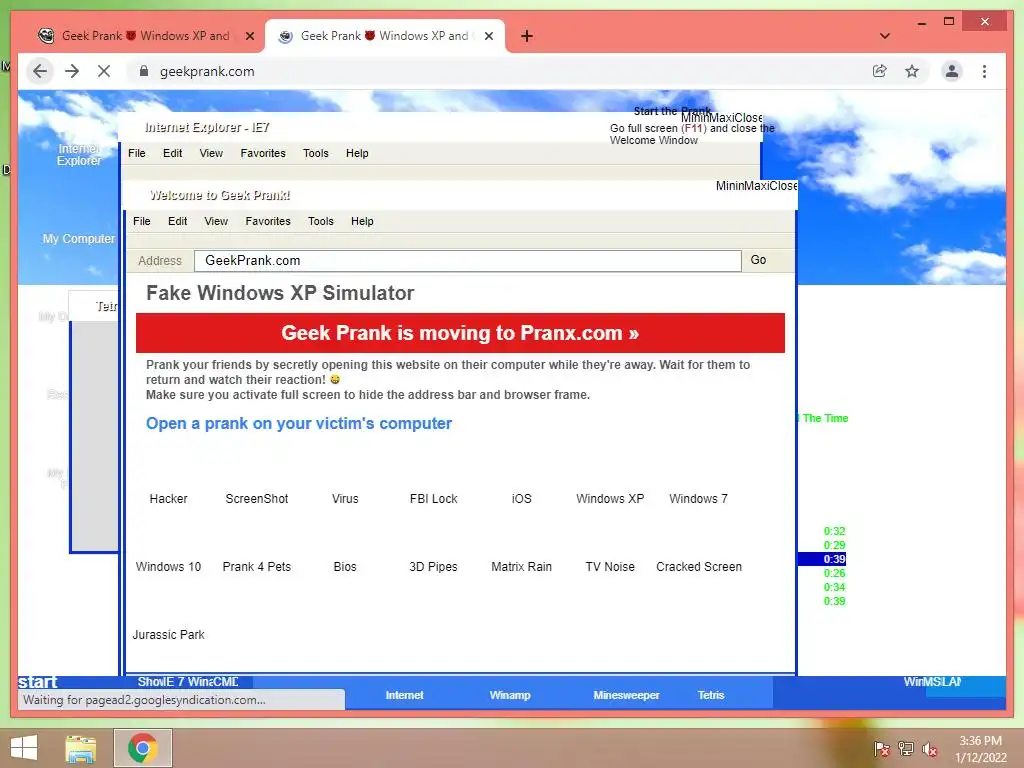Open the Cracked Screen prank
This screenshot has height=768, width=1024.
[x=699, y=566]
